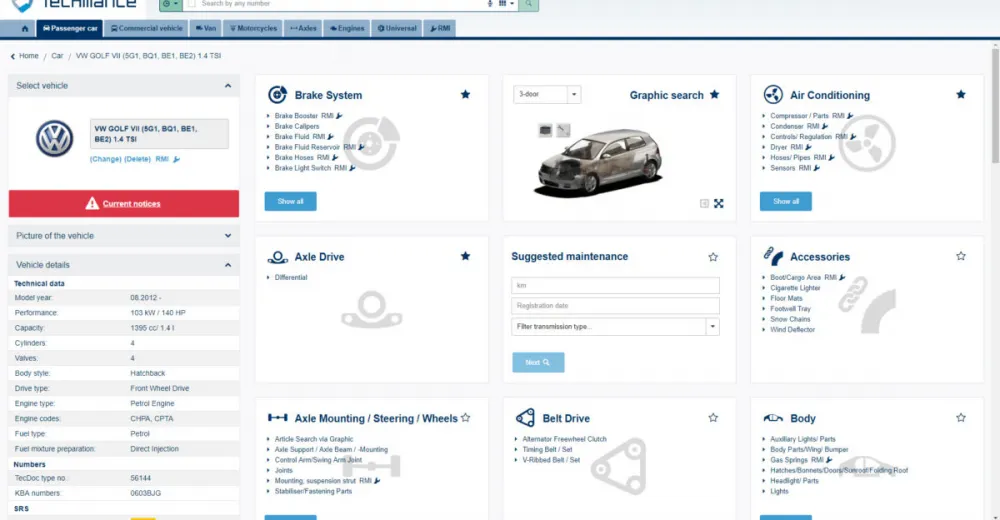Switch to the Motorcycles tab

pyautogui.click(x=253, y=28)
